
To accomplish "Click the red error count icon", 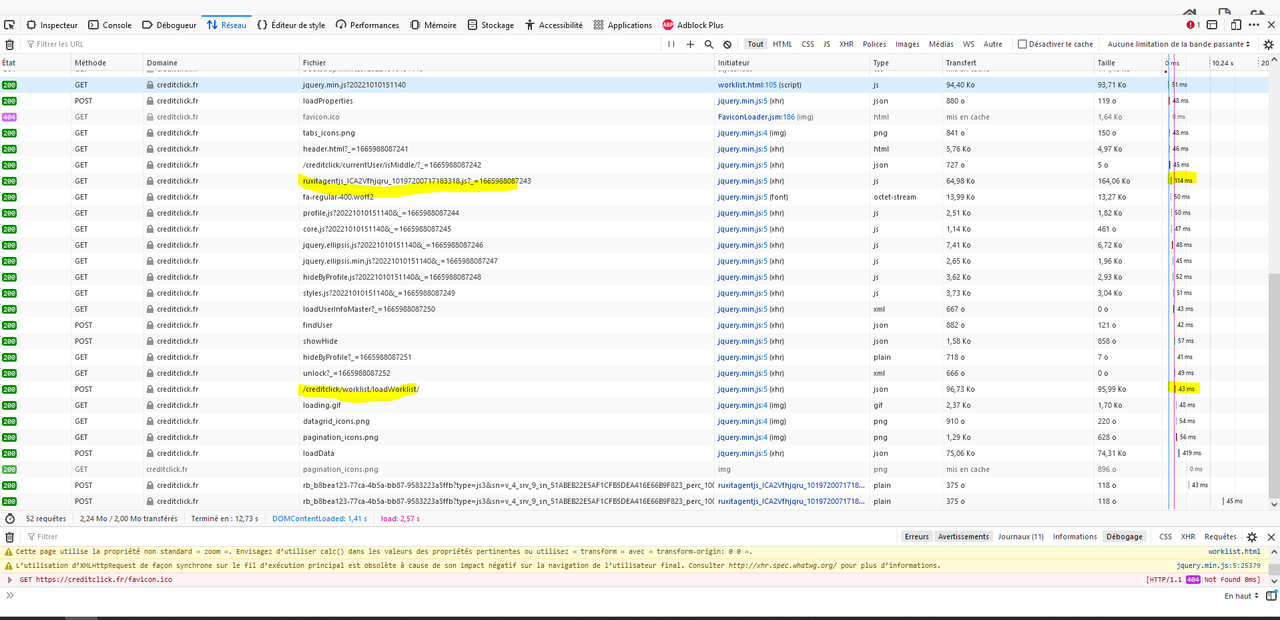I will pos(1193,25).
